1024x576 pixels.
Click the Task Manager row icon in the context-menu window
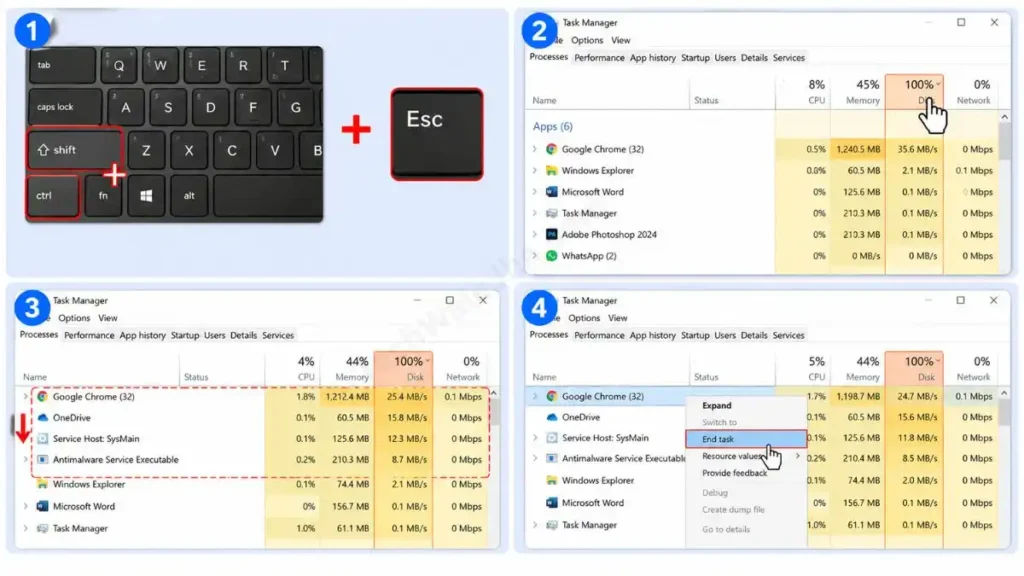pos(551,525)
